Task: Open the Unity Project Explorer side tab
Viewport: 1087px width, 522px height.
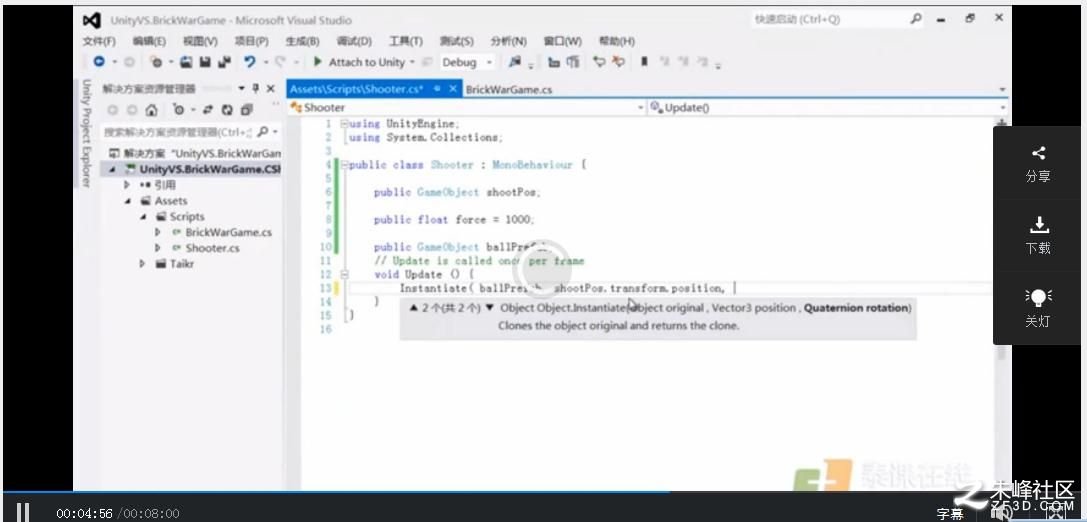Action: [x=86, y=133]
